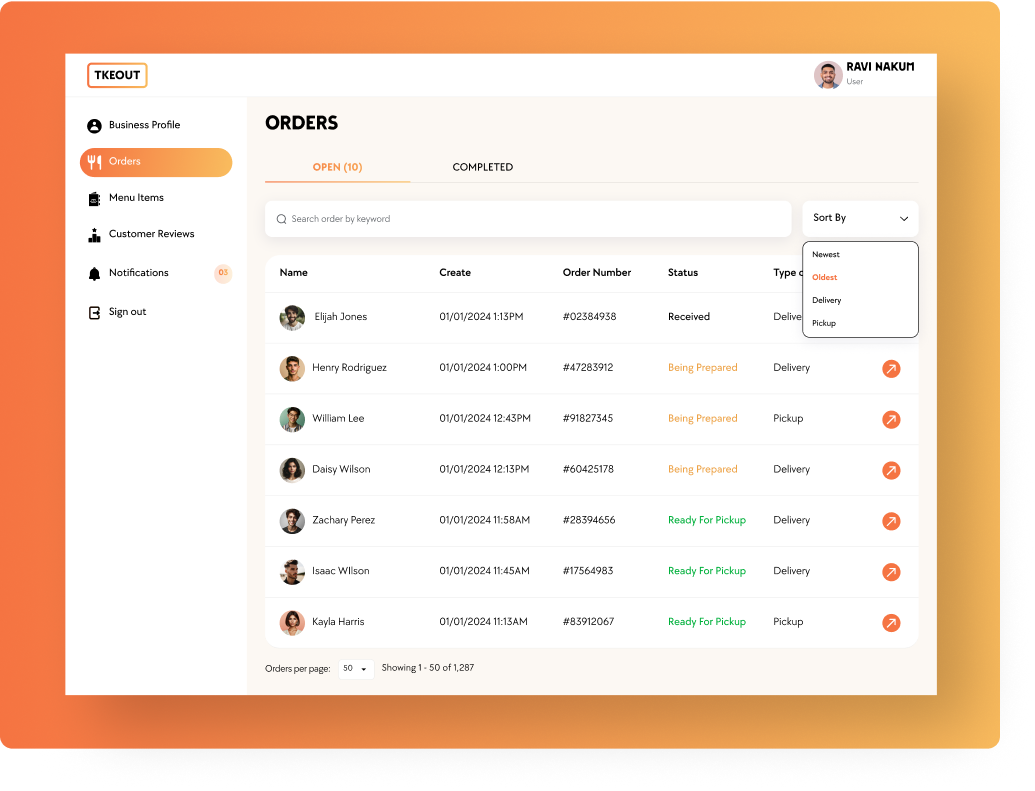Click William Lee Pickup type

coord(788,419)
